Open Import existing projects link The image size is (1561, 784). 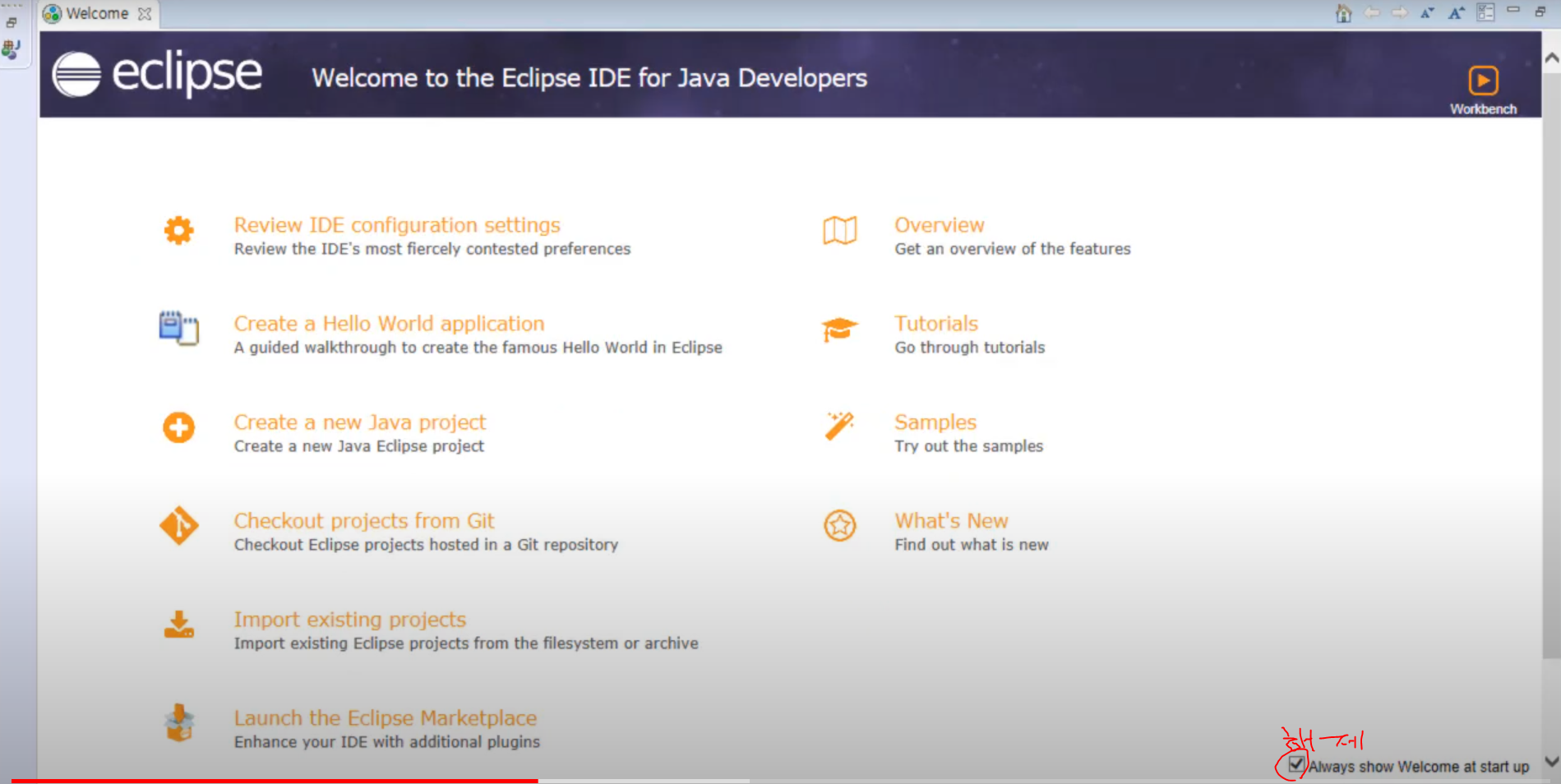pos(350,620)
